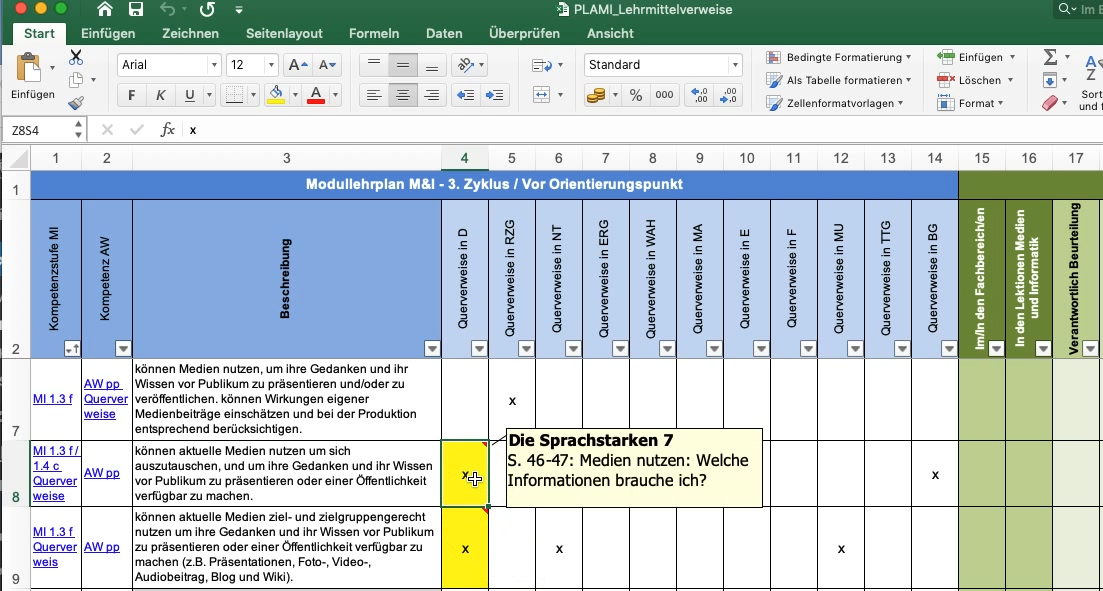Click the accounting currency coins icon
This screenshot has width=1103, height=591.
(x=596, y=95)
